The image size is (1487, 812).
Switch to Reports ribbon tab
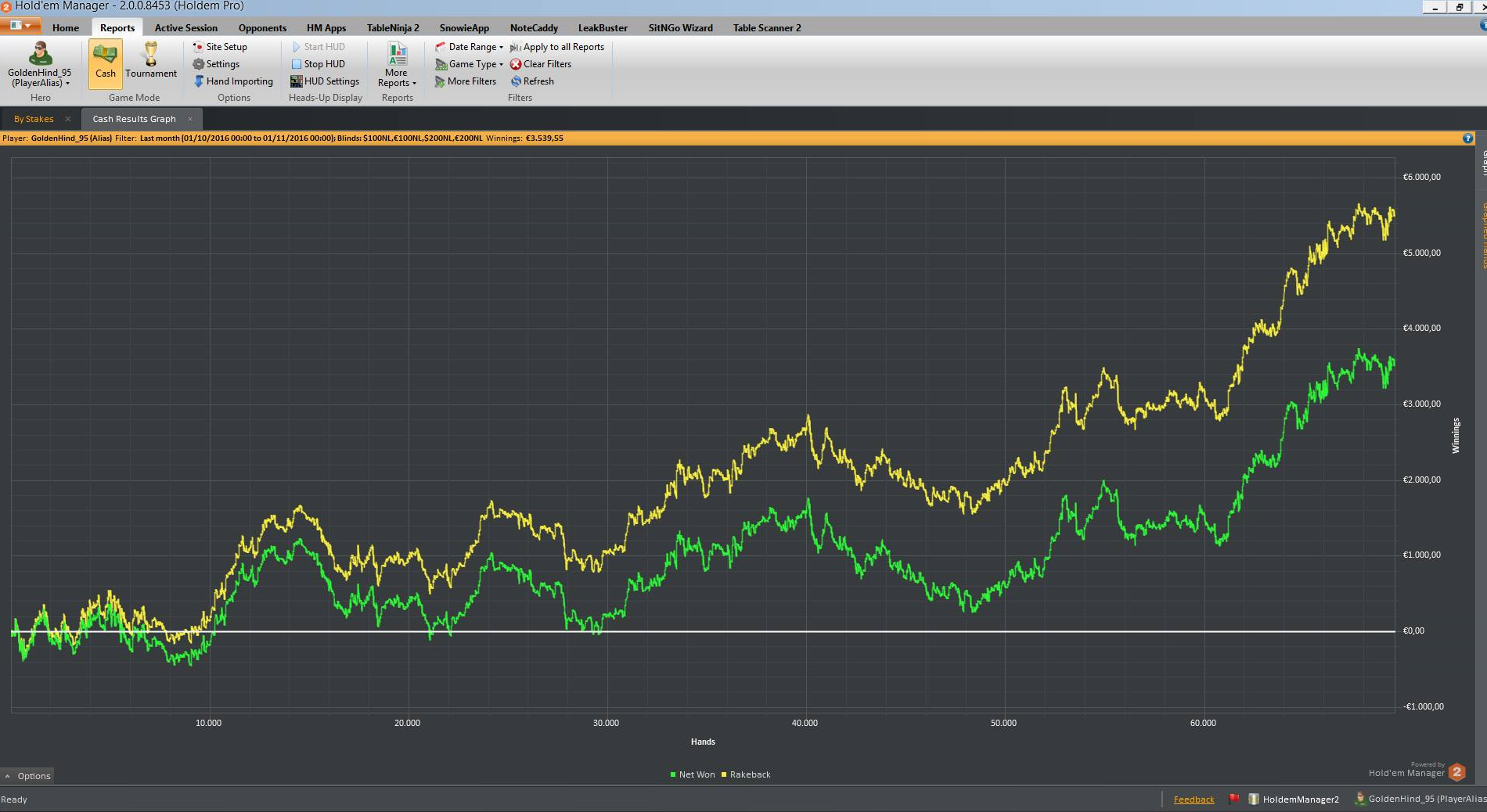tap(117, 28)
